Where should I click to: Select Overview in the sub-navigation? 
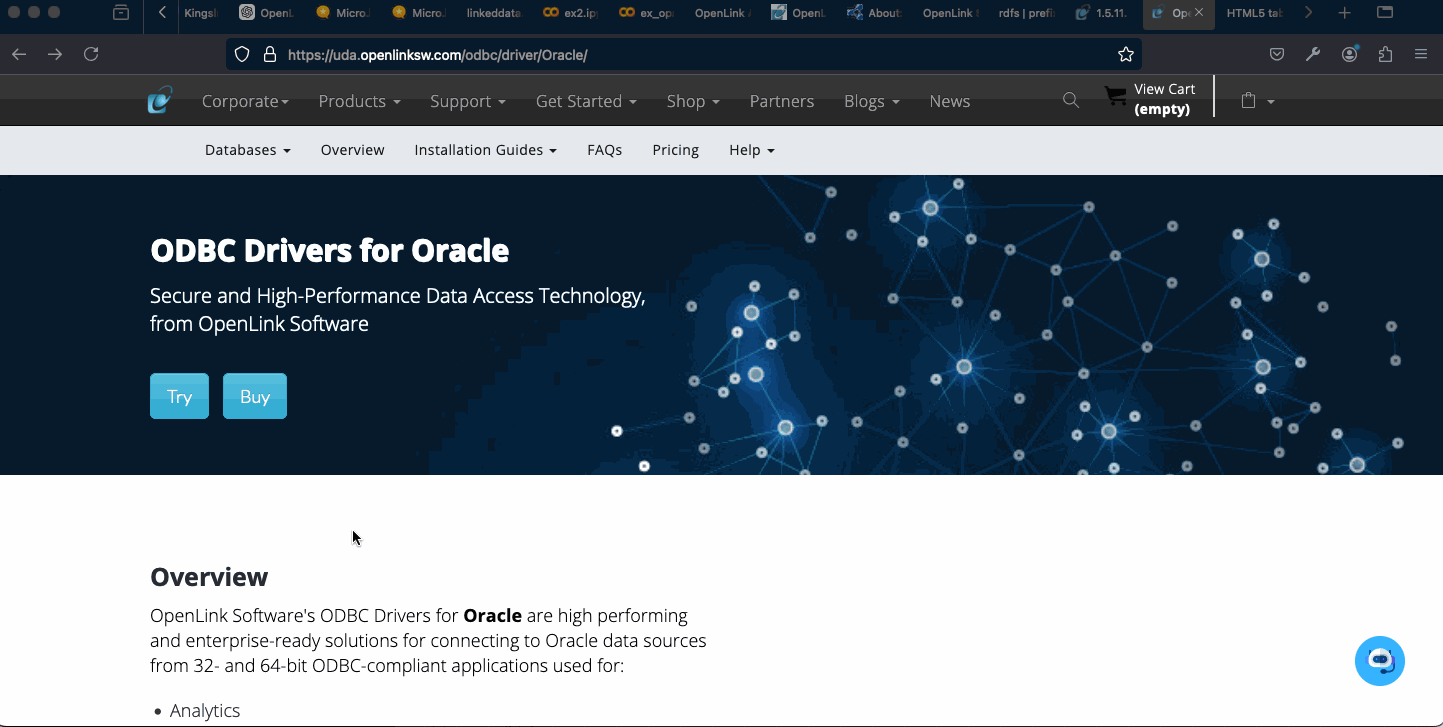point(352,150)
